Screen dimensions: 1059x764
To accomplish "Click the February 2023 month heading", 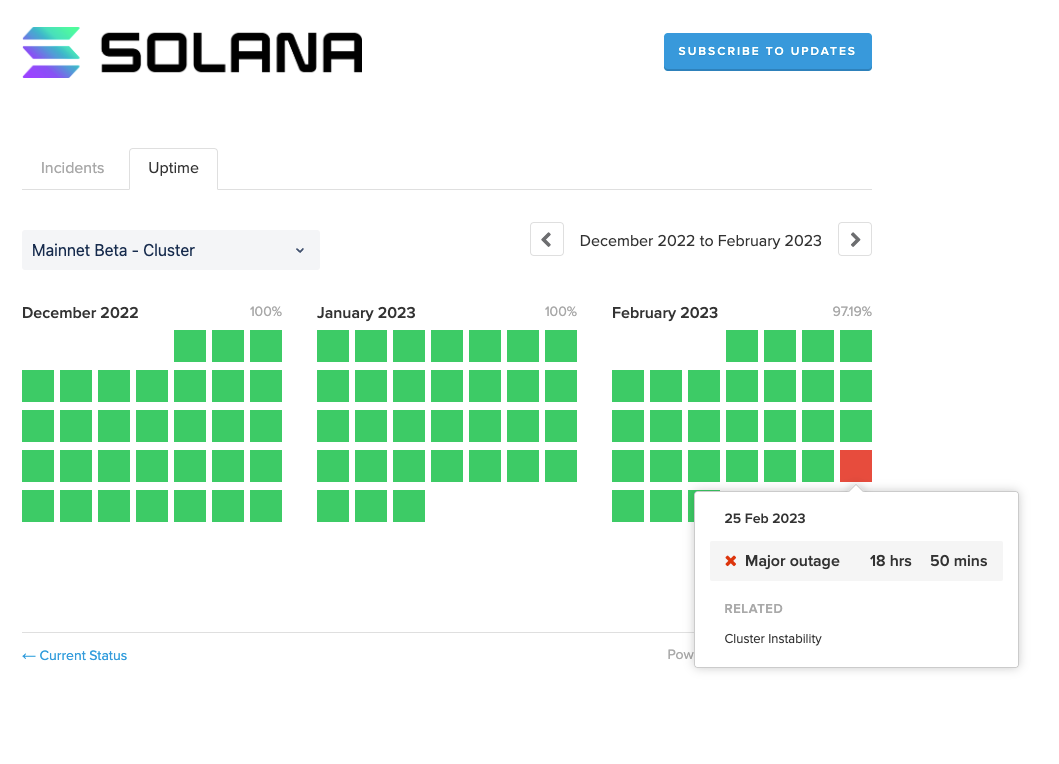I will 665,313.
